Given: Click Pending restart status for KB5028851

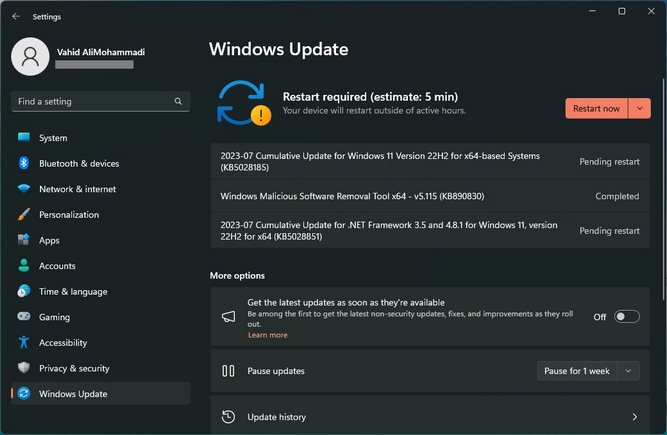Looking at the screenshot, I should click(x=609, y=230).
